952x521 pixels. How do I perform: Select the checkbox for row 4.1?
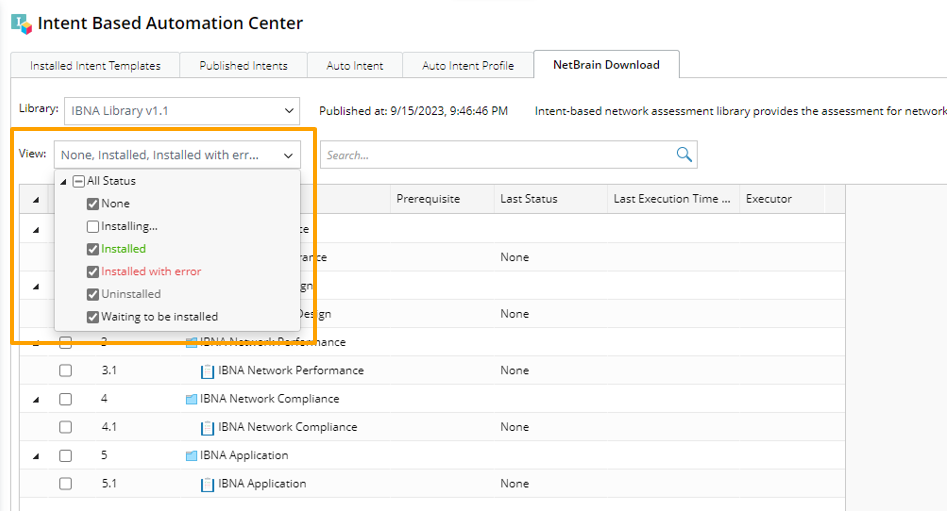coord(65,427)
